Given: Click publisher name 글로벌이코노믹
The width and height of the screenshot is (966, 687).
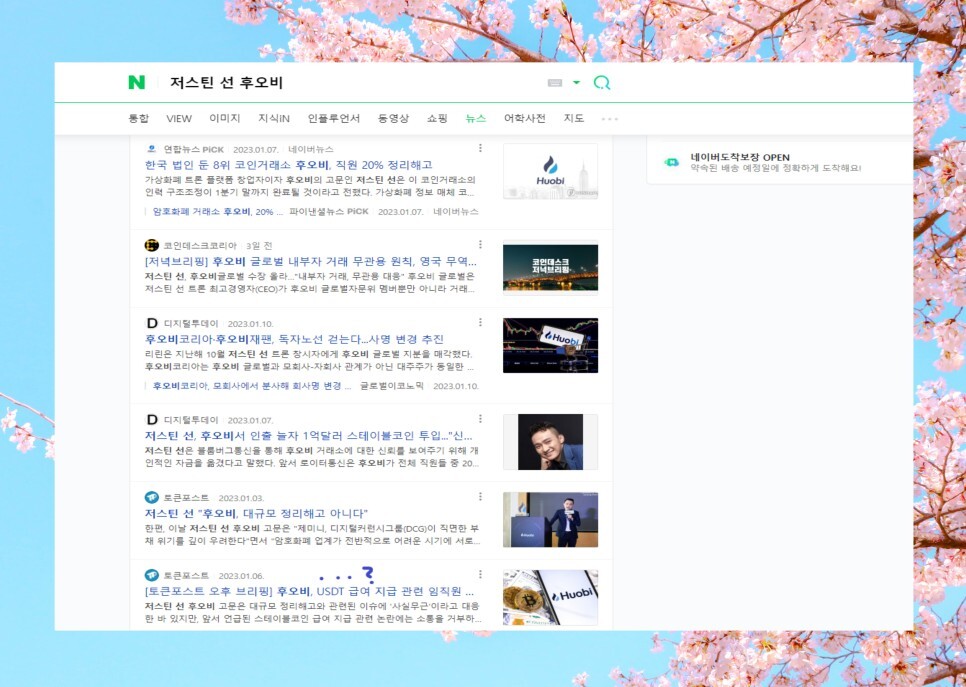Looking at the screenshot, I should [392, 386].
